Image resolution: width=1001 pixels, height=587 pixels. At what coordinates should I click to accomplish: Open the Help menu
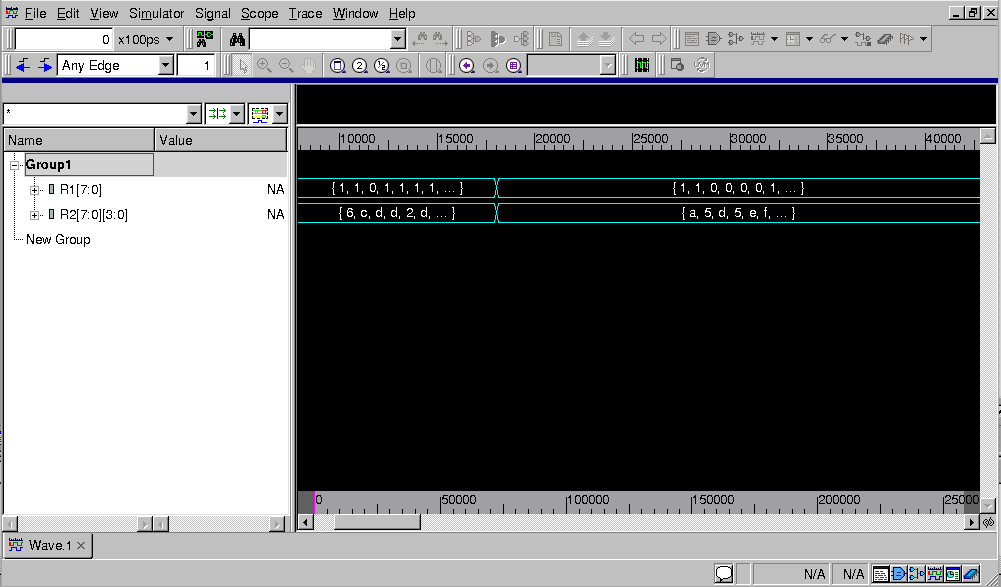[402, 13]
